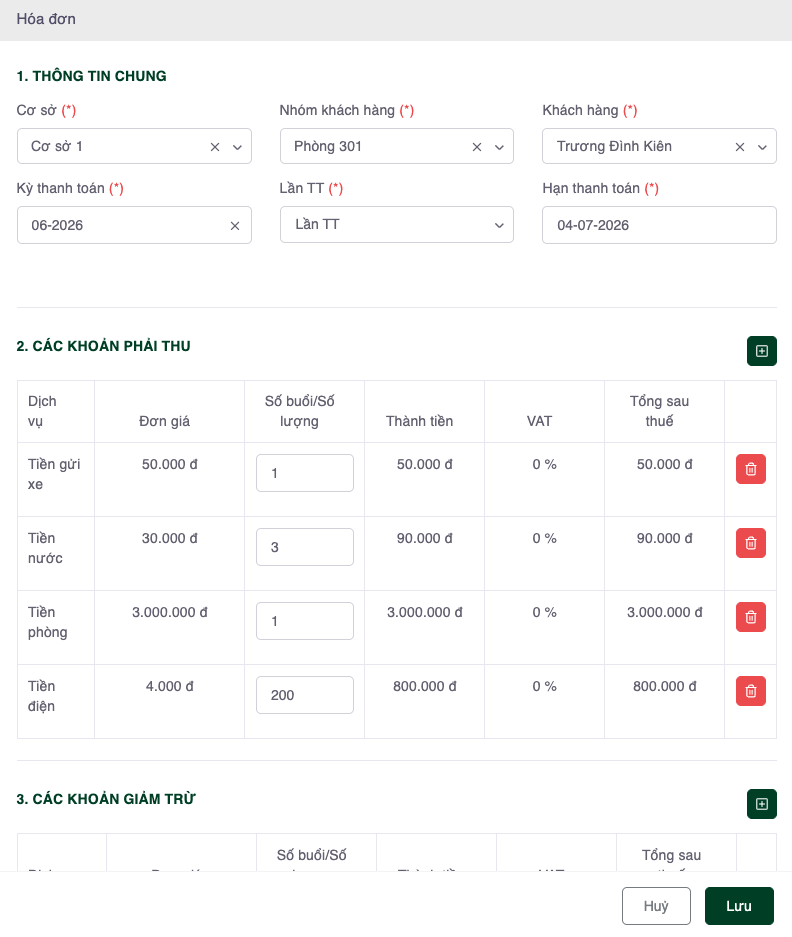The width and height of the screenshot is (792, 937).
Task: Delete the Tiền phòng row
Action: click(751, 617)
